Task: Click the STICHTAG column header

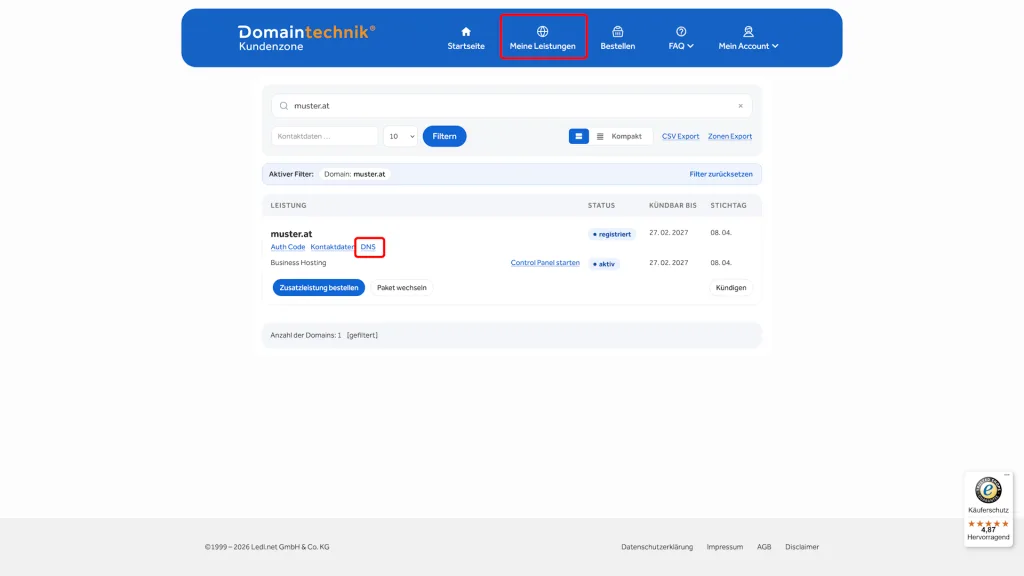Action: [728, 206]
